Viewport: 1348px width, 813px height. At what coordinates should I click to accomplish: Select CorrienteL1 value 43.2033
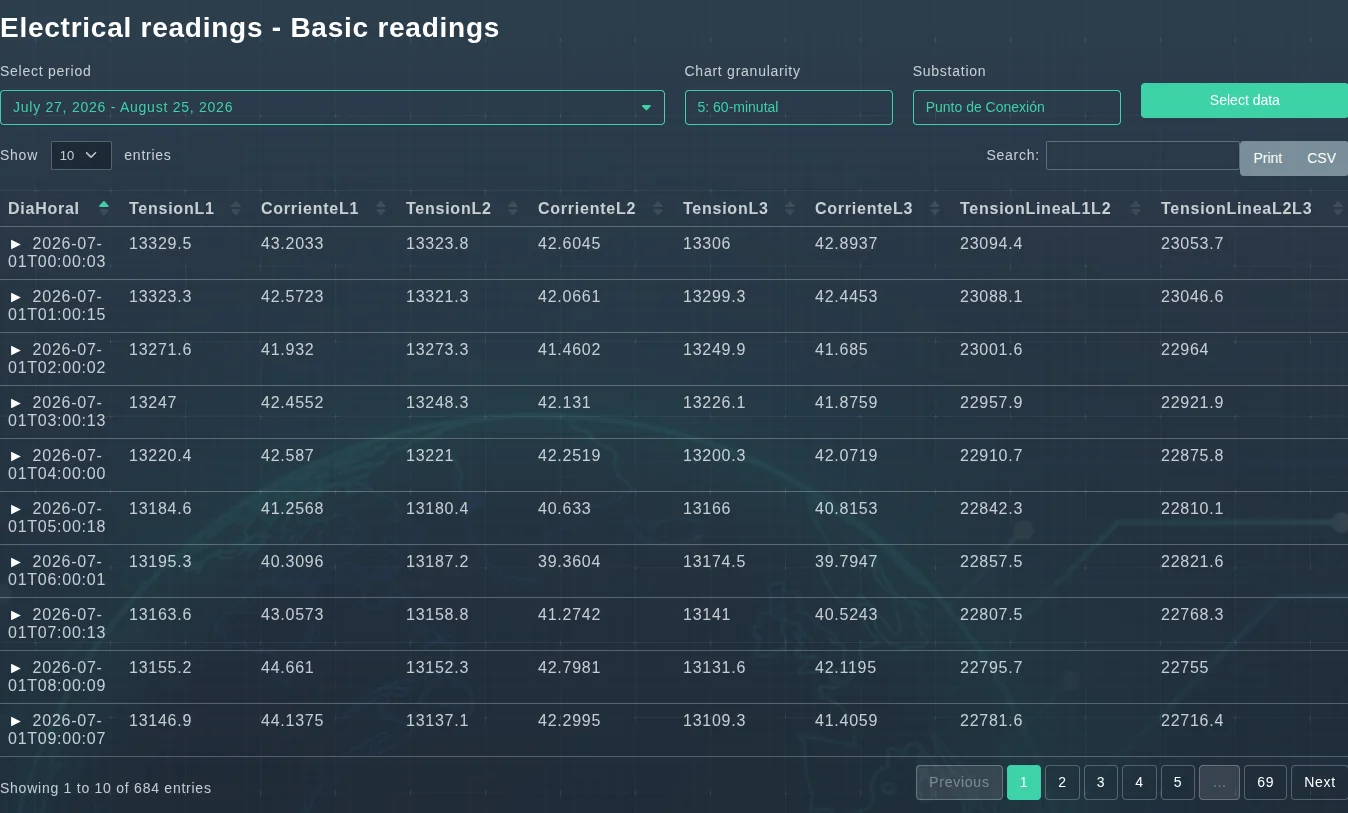[292, 244]
